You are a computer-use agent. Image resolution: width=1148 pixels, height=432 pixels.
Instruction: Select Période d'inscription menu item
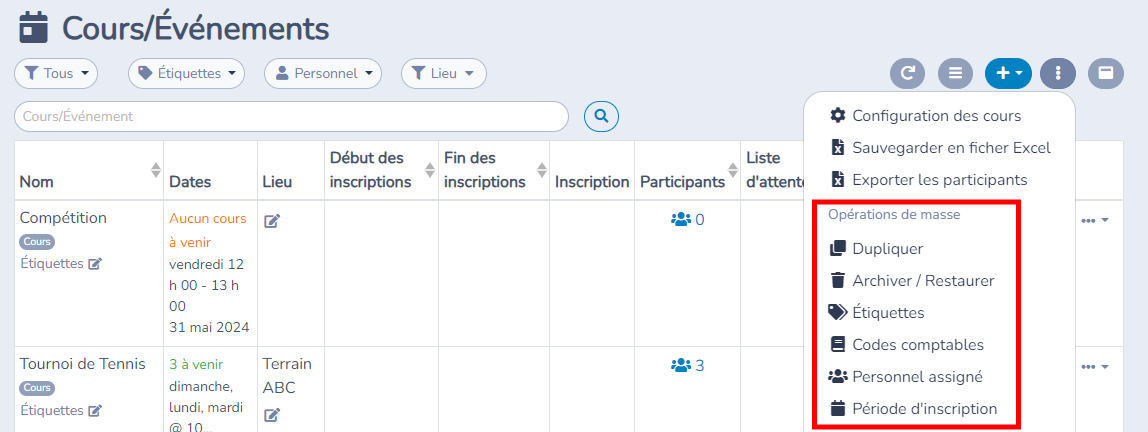(x=913, y=409)
